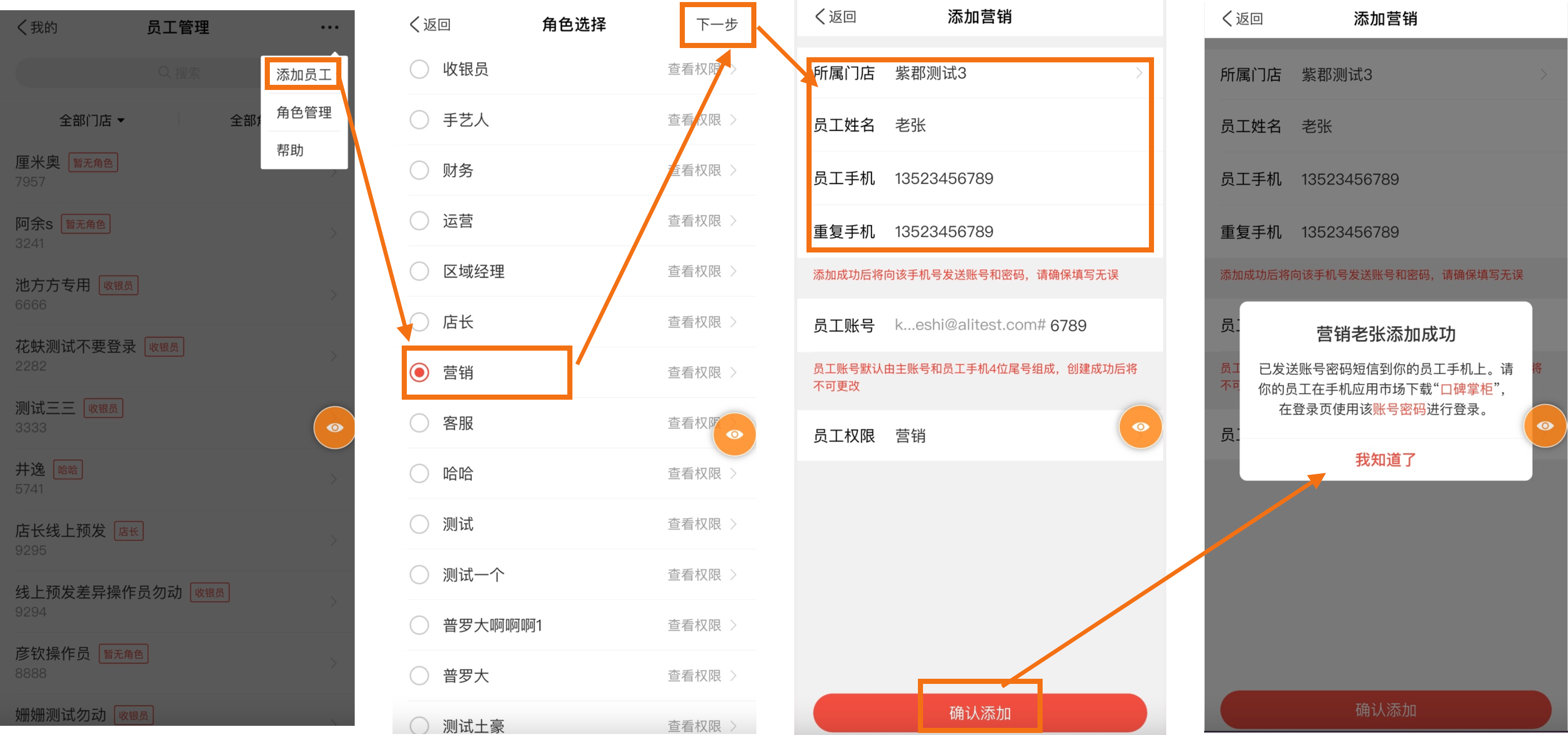Edit 员工手机 field with 13523456789
The width and height of the screenshot is (1568, 735).
click(x=979, y=178)
